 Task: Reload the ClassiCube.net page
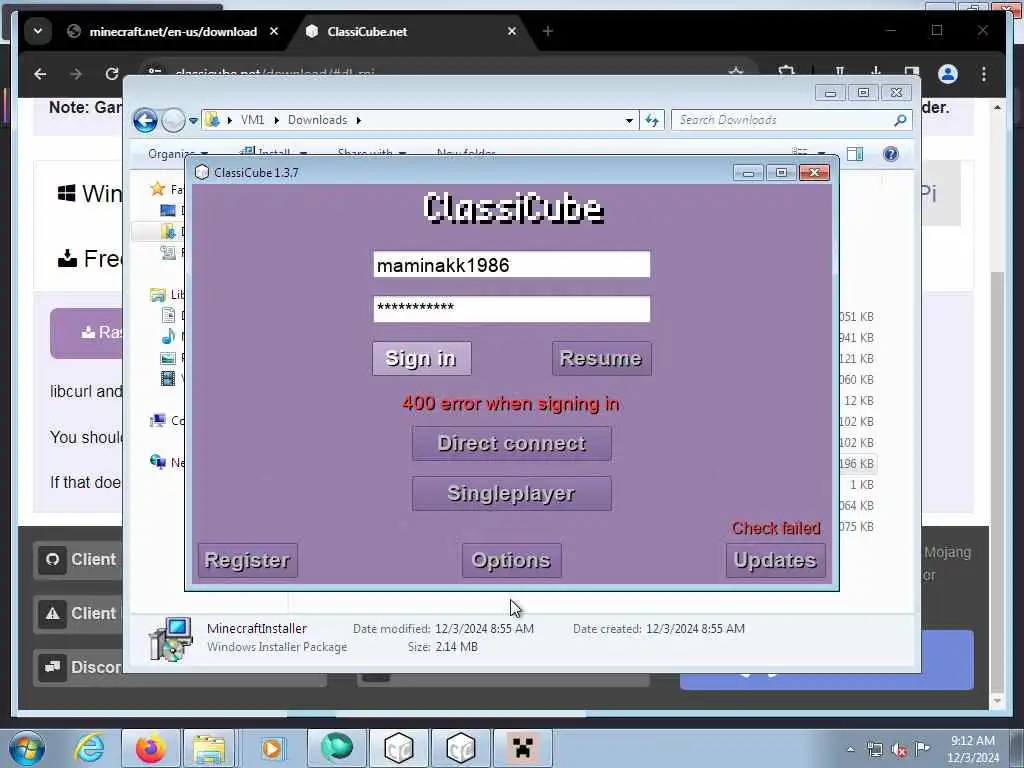[x=112, y=74]
